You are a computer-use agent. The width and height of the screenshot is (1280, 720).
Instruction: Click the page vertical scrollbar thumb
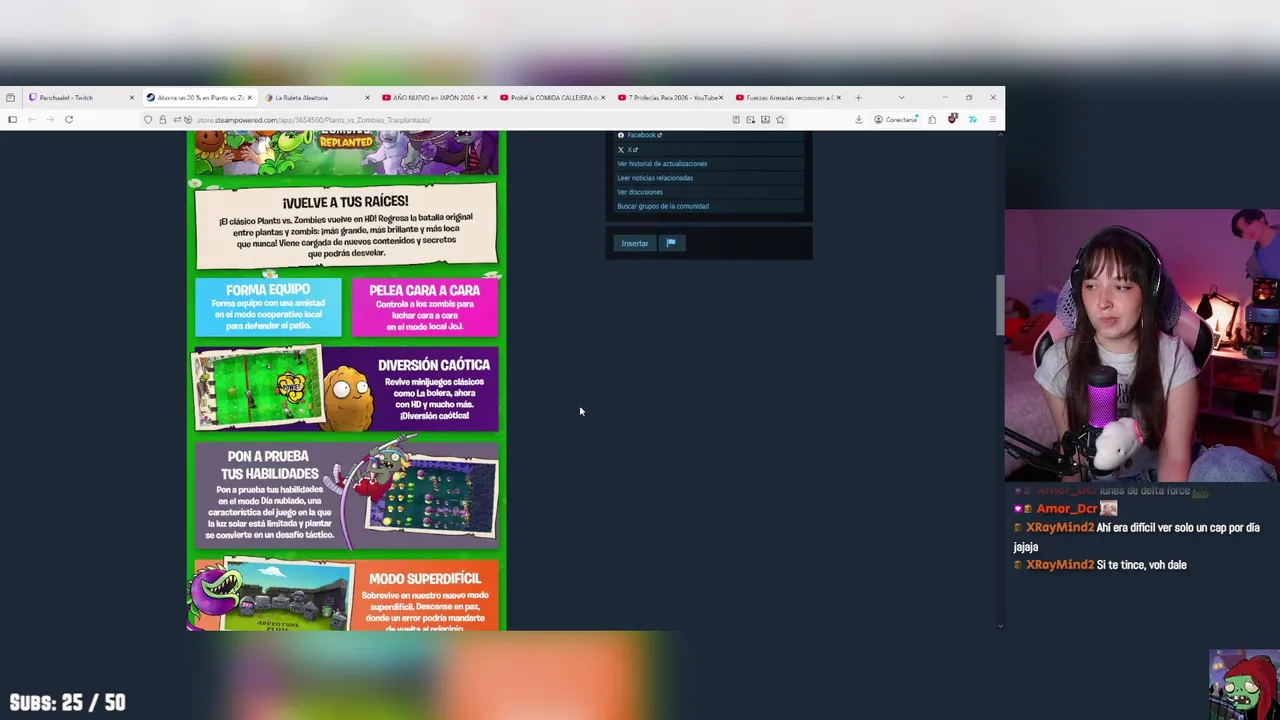[x=999, y=305]
